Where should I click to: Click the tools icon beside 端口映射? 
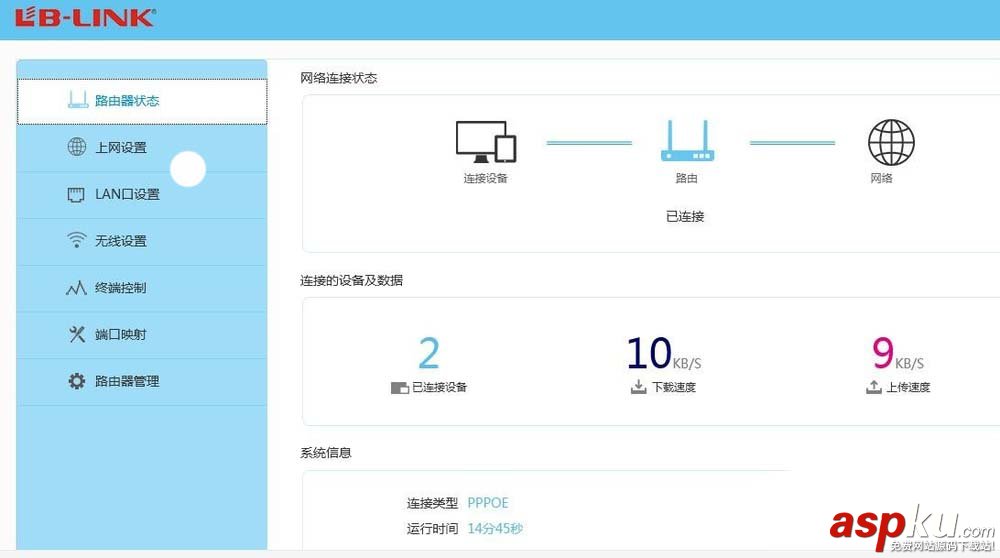(77, 334)
